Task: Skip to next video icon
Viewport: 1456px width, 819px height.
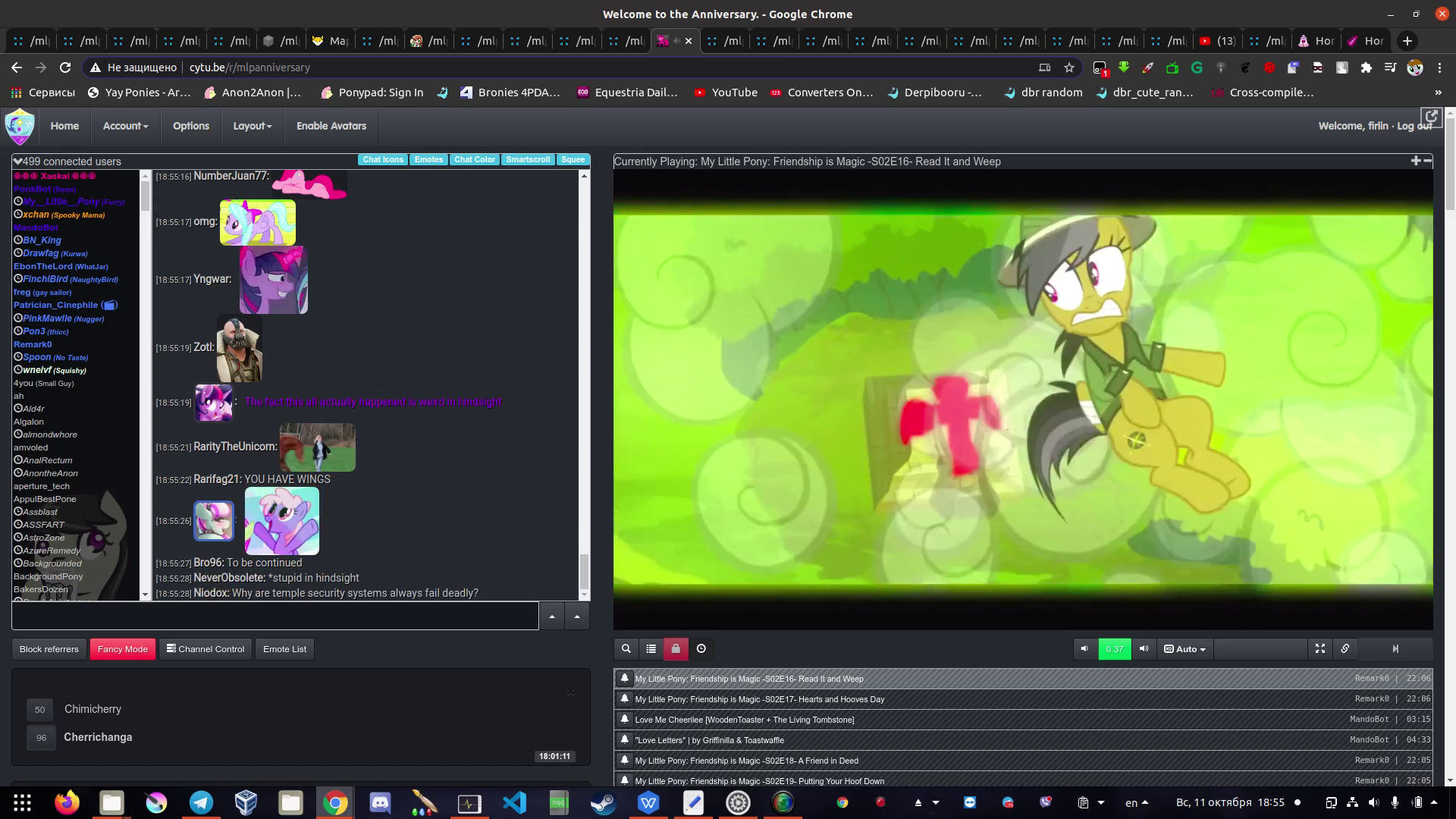Action: (1395, 648)
